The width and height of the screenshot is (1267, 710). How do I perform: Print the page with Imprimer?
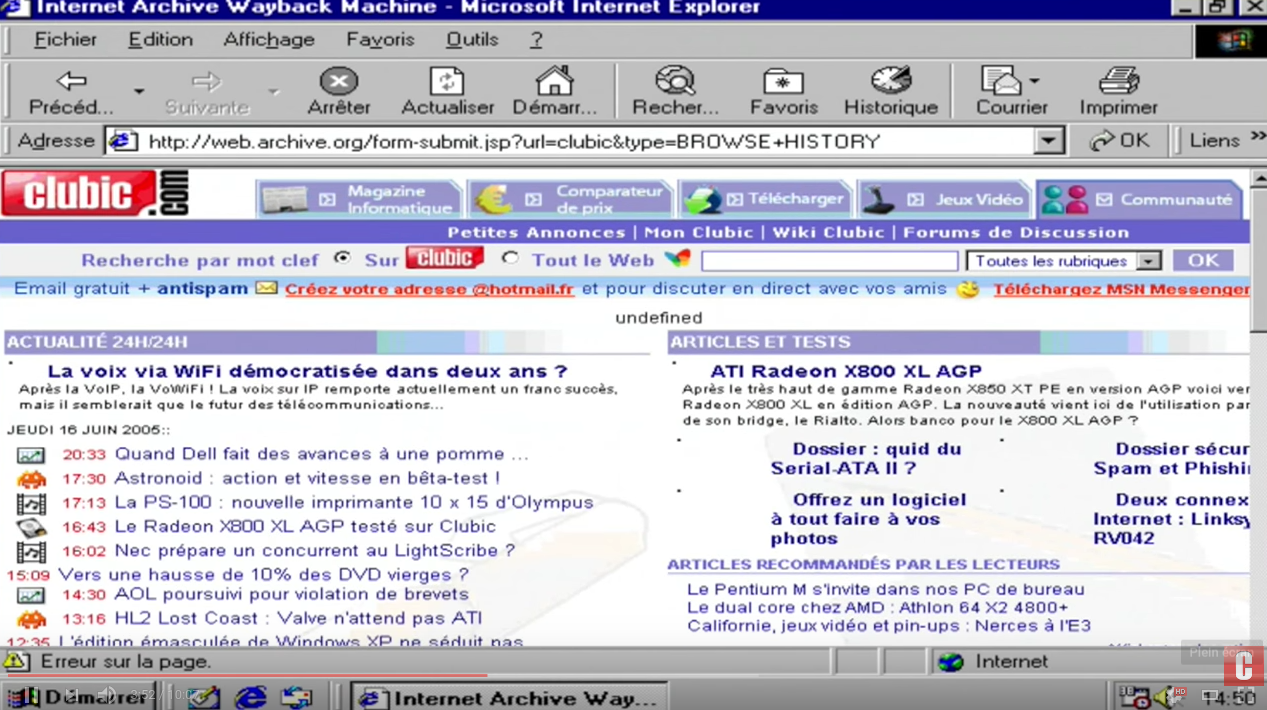click(1118, 92)
